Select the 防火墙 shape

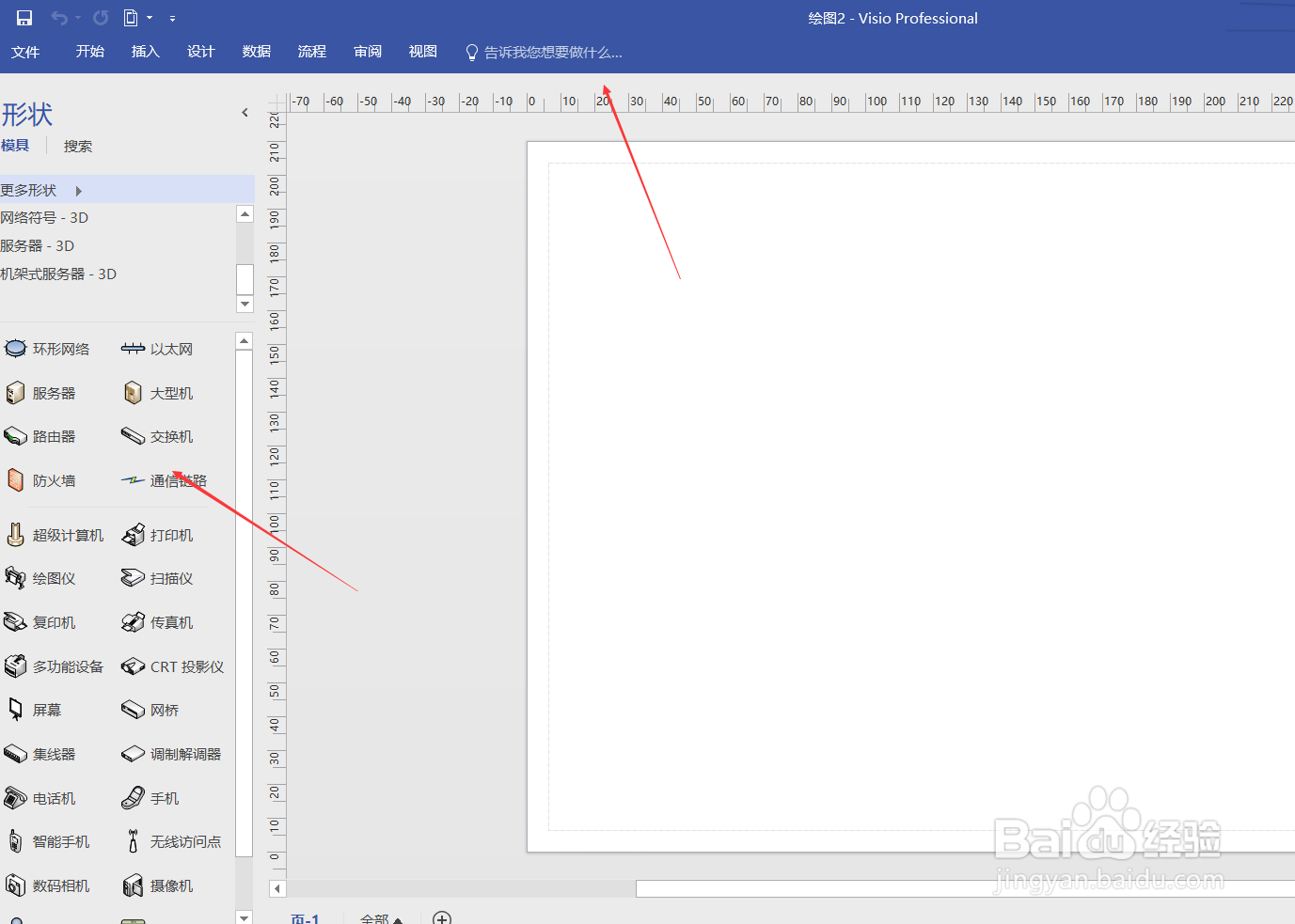point(39,480)
